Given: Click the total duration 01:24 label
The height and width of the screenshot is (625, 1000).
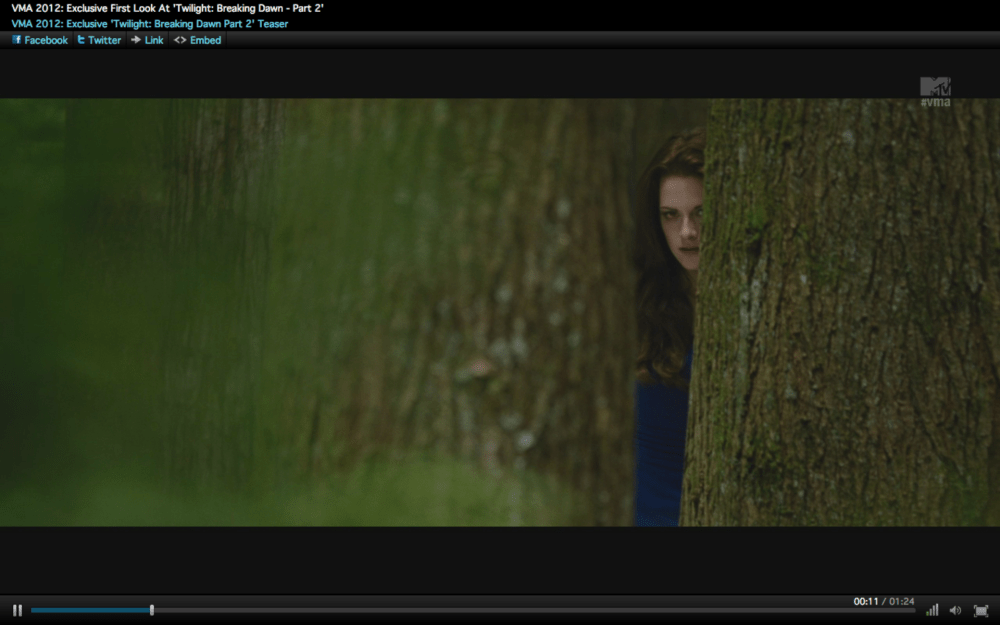Looking at the screenshot, I should 902,601.
